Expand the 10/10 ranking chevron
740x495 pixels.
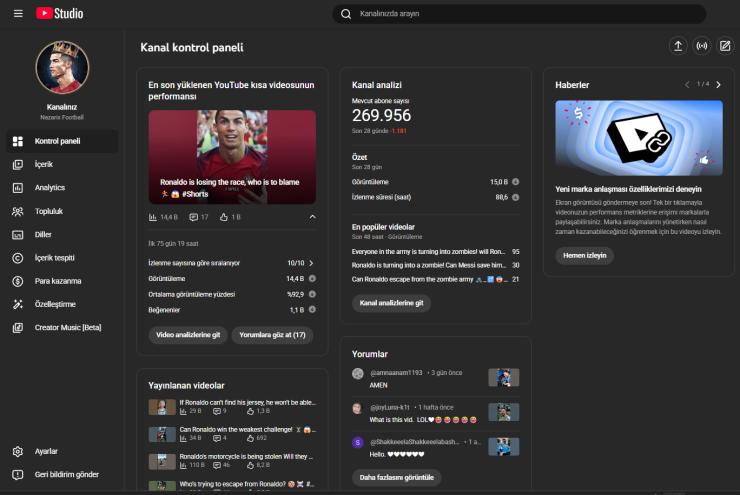coord(311,263)
